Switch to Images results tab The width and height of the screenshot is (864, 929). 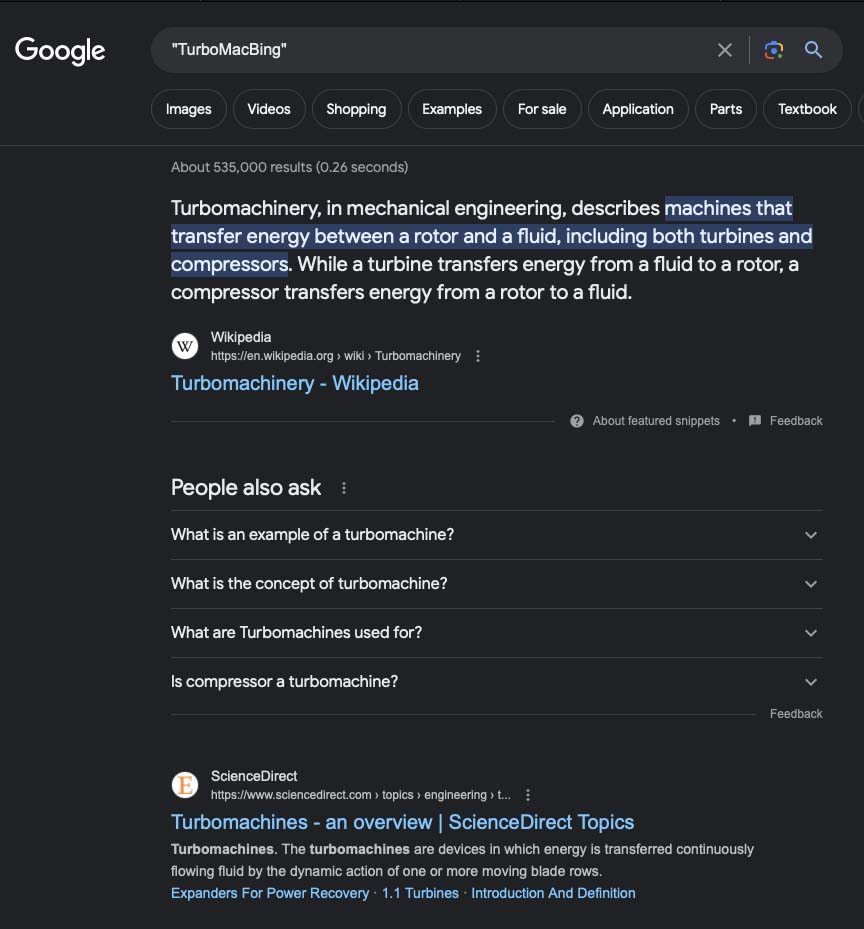click(189, 109)
